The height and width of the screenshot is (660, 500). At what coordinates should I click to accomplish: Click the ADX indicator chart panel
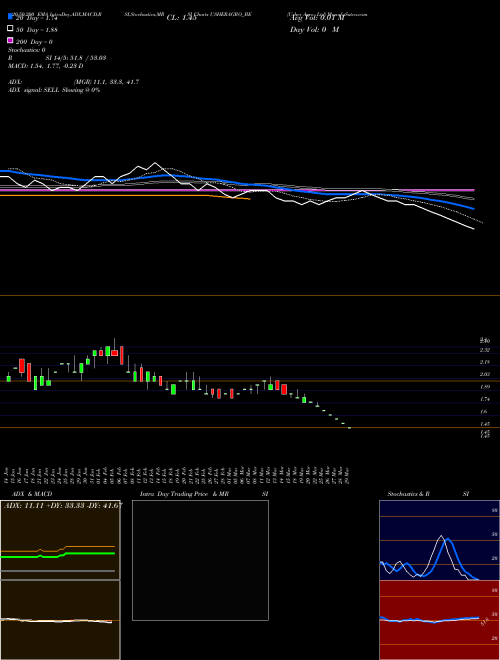(60, 540)
